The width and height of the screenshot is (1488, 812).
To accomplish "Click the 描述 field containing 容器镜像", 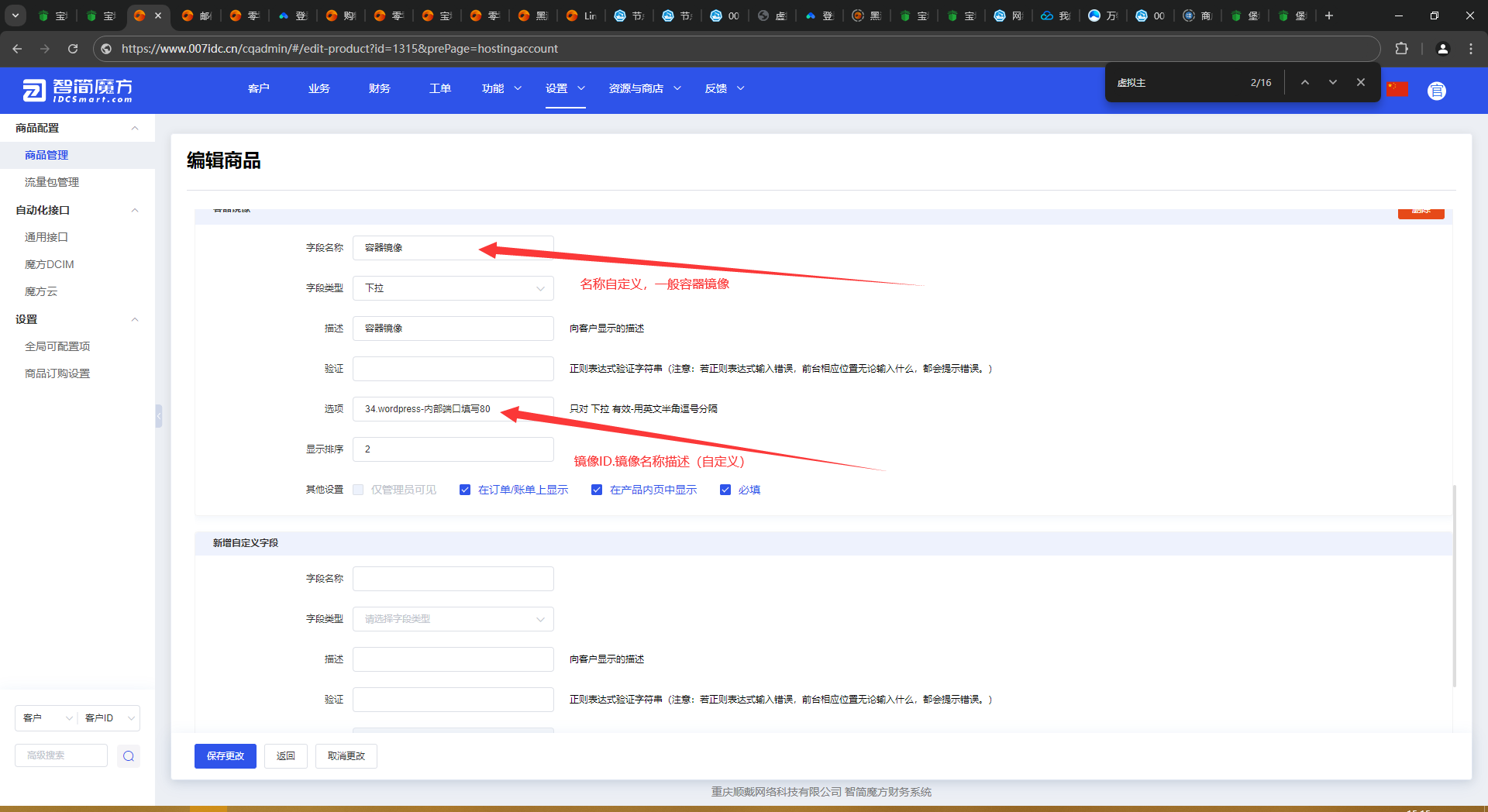I will [x=453, y=329].
